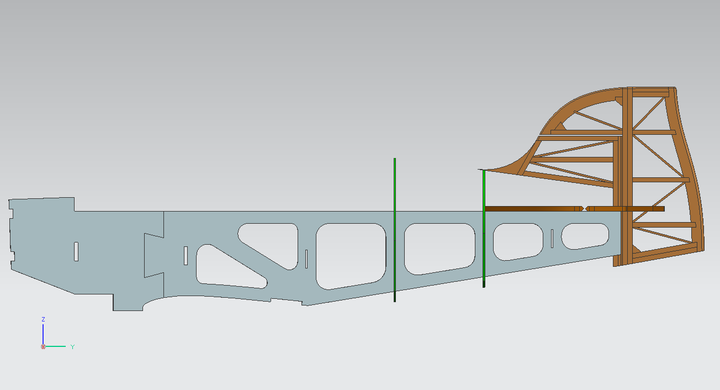Select the rounded cutout between the two green rods
720x390 pixels.
click(x=439, y=248)
